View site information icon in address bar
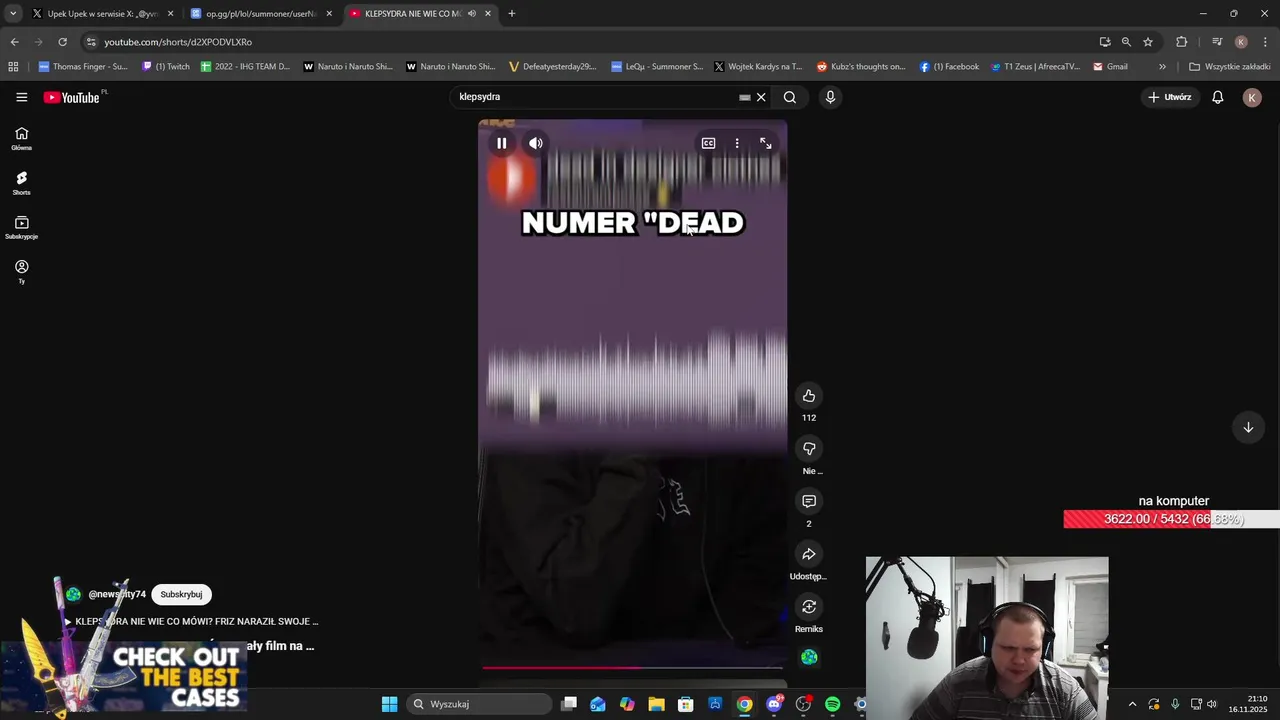 coord(91,42)
